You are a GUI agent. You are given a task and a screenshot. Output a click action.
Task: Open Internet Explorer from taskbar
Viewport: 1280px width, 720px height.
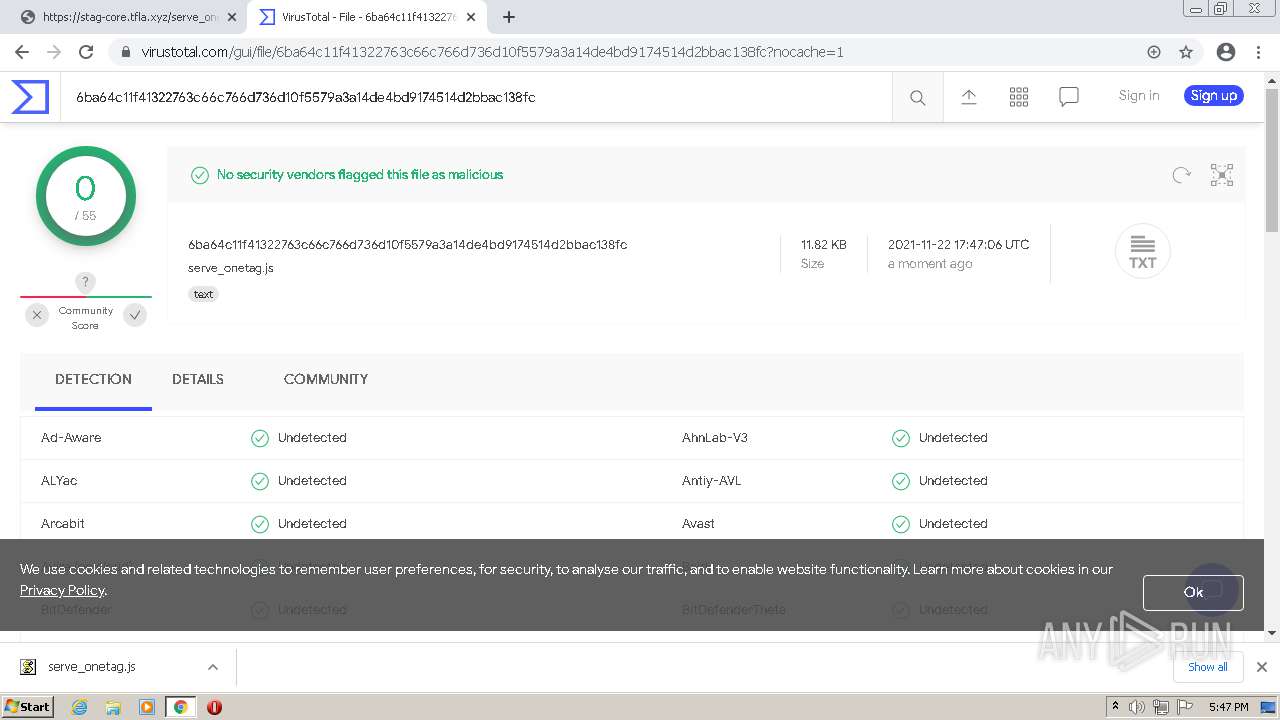pyautogui.click(x=80, y=707)
